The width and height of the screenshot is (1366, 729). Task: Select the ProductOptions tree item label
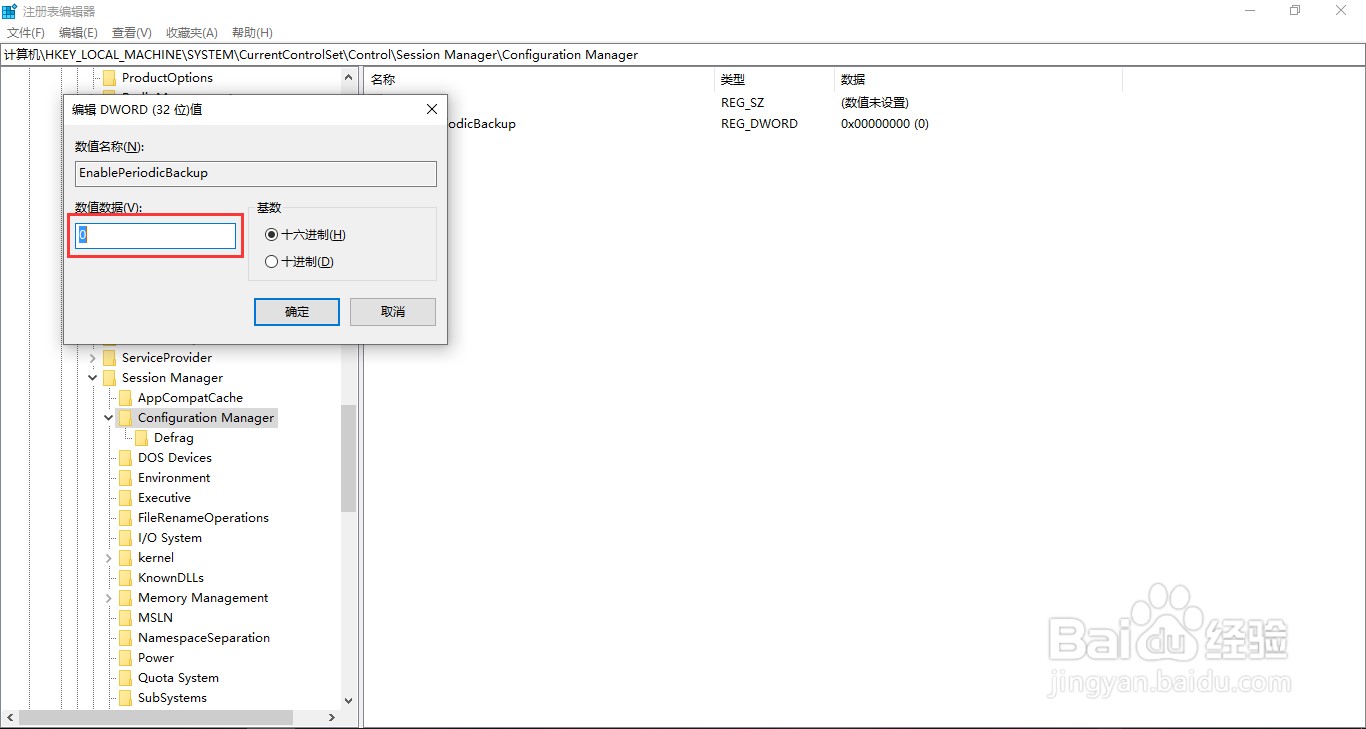(167, 78)
